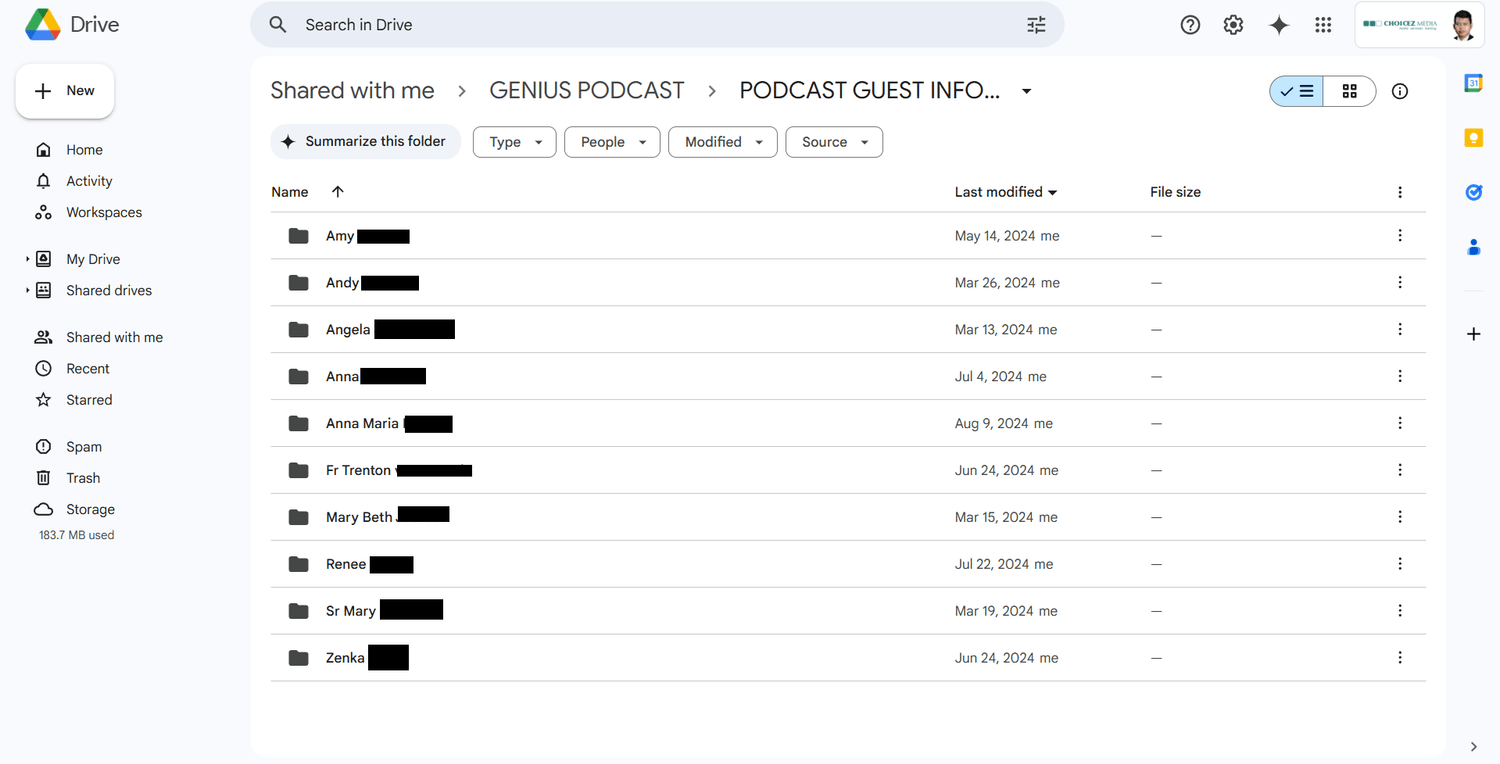The image size is (1500, 764).
Task: Open Google Calendar side panel icon
Action: [x=1473, y=84]
